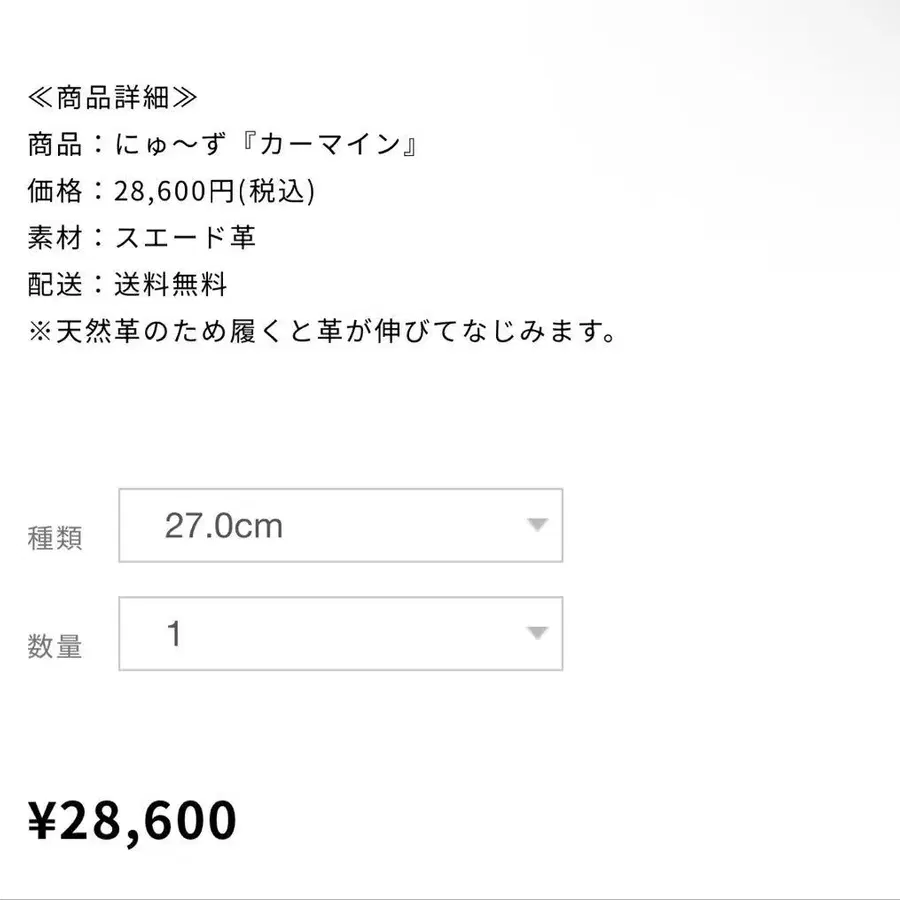The height and width of the screenshot is (900, 900).
Task: Click the 種類 label
Action: pos(55,538)
